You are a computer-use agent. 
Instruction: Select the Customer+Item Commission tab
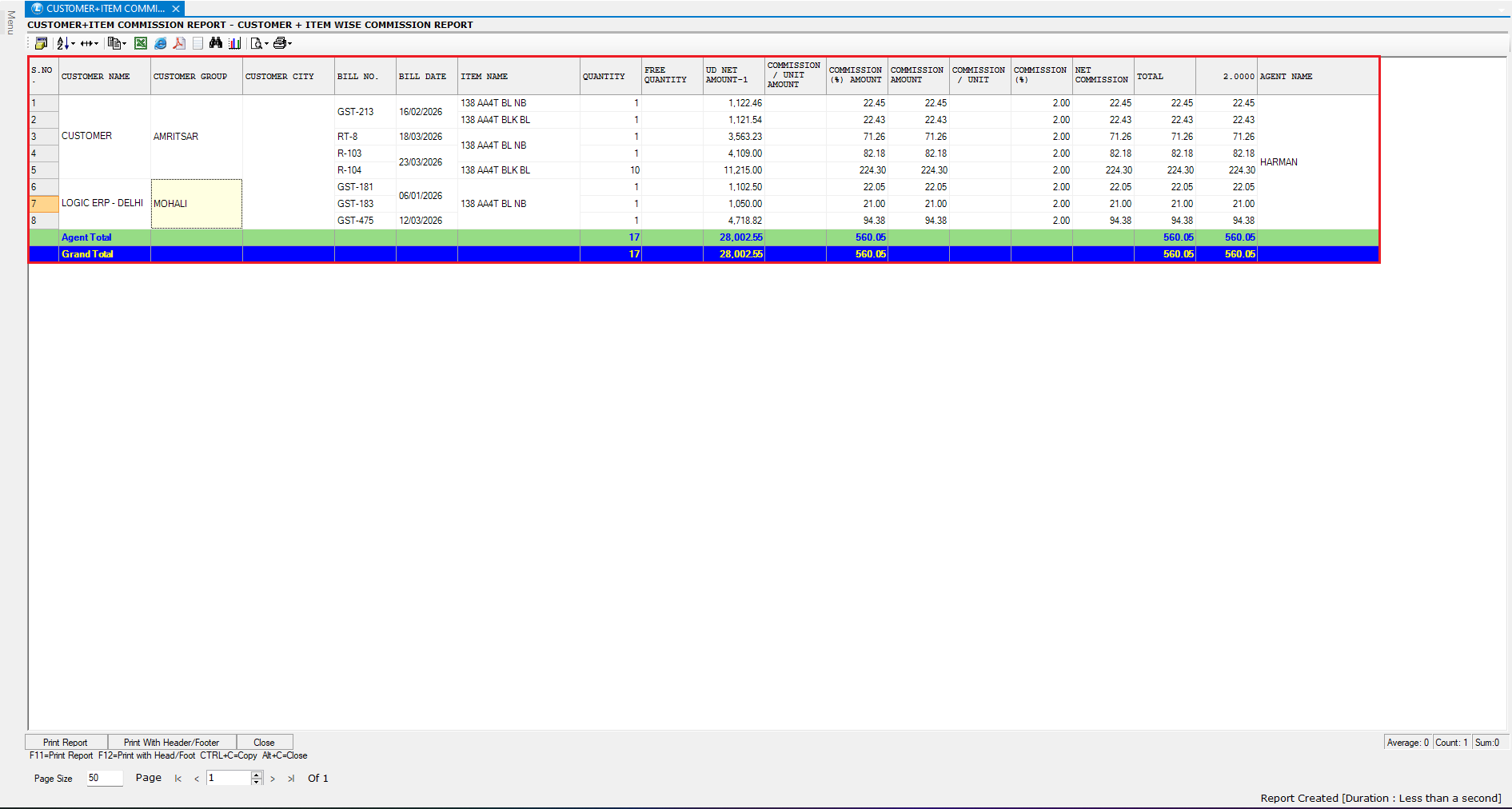click(x=105, y=9)
